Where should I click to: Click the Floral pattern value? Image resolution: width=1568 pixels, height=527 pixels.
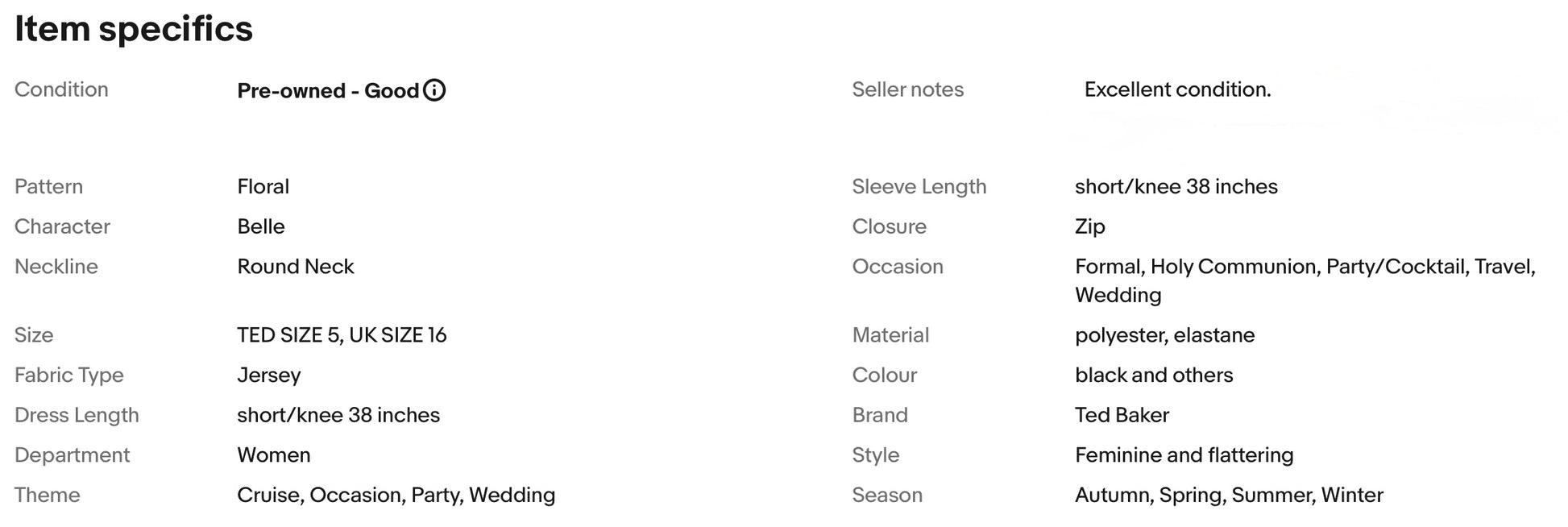pos(263,186)
